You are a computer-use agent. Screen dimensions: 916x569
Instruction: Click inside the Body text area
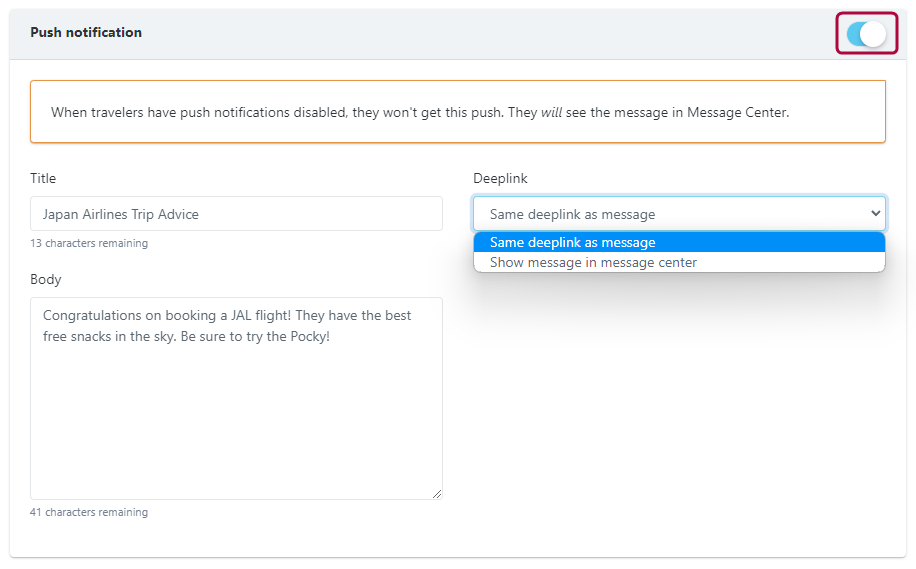[236, 420]
